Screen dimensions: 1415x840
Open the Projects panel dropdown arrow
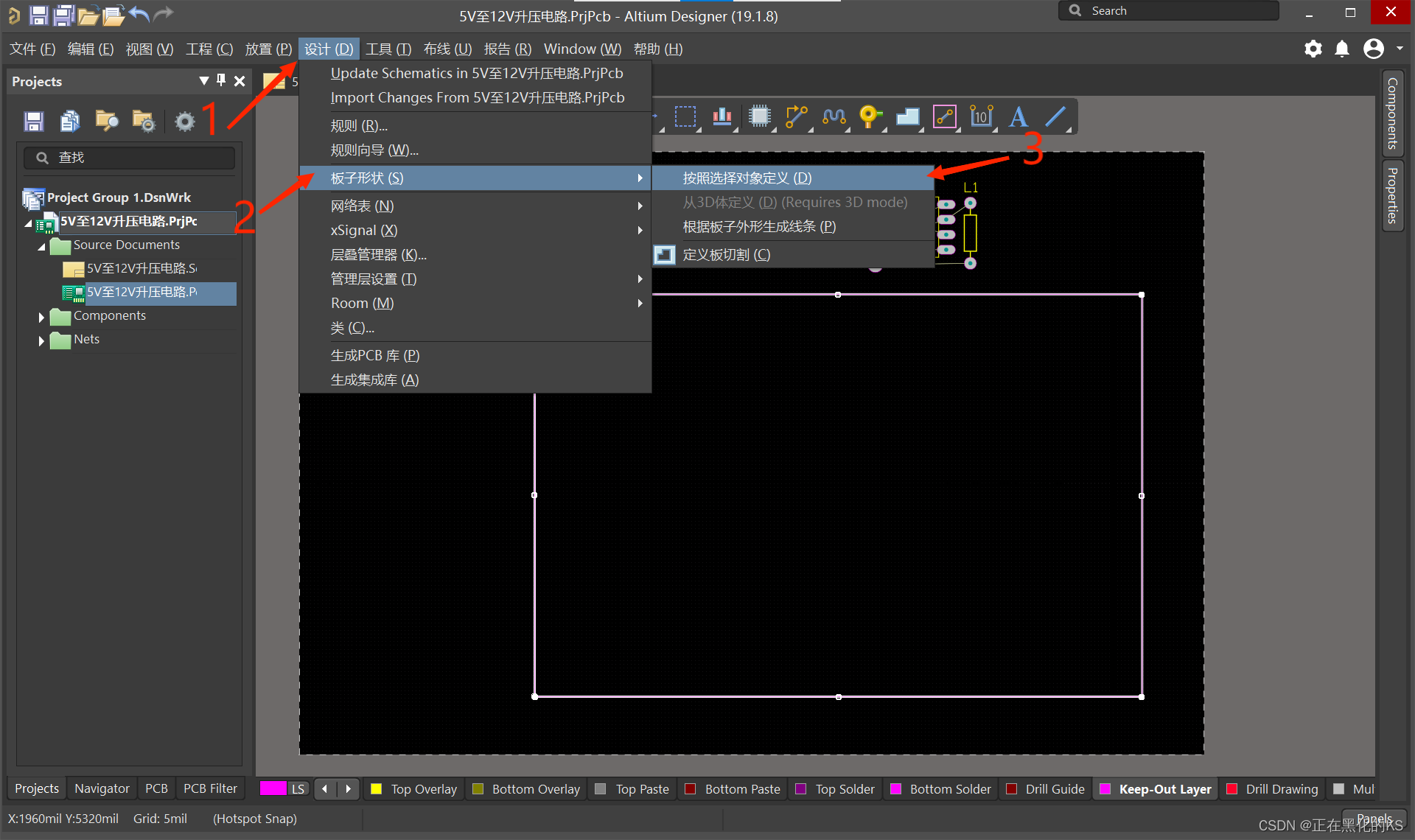click(204, 80)
